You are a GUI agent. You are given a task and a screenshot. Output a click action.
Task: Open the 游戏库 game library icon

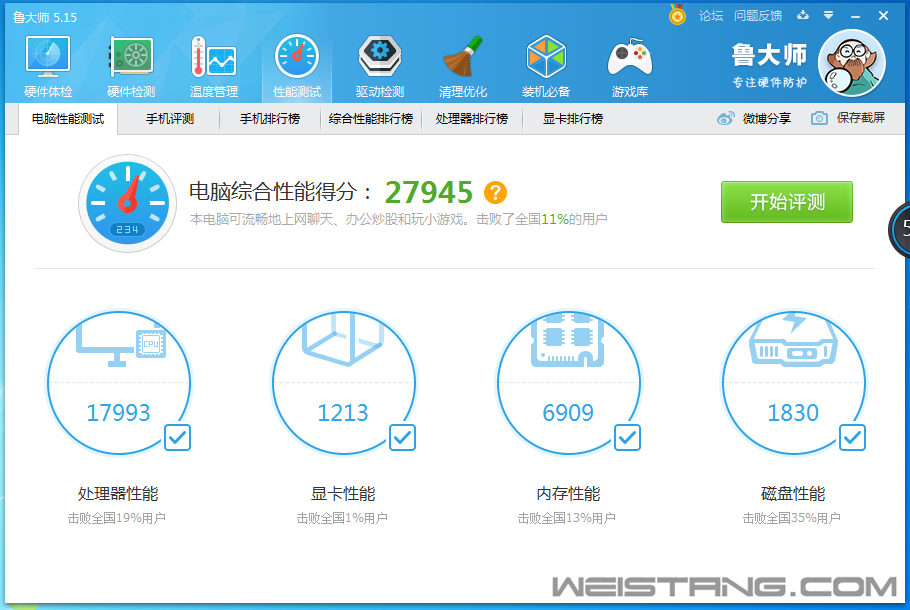click(630, 66)
